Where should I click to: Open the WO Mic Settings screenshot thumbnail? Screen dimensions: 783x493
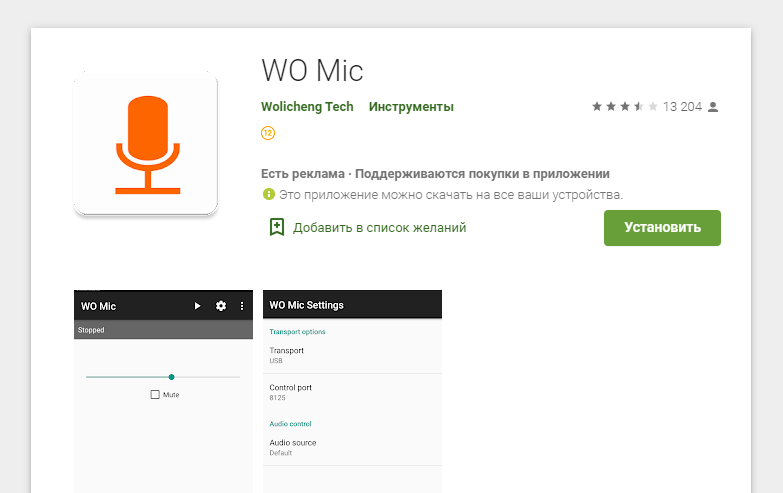tap(353, 391)
